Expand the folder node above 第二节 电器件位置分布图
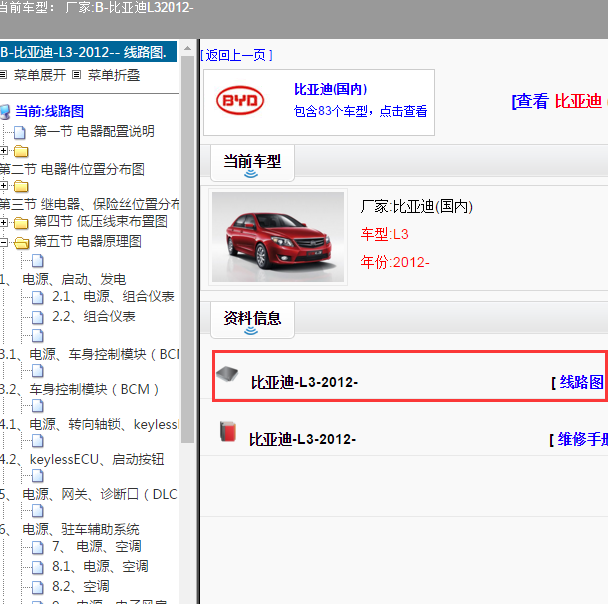 (x=3, y=150)
